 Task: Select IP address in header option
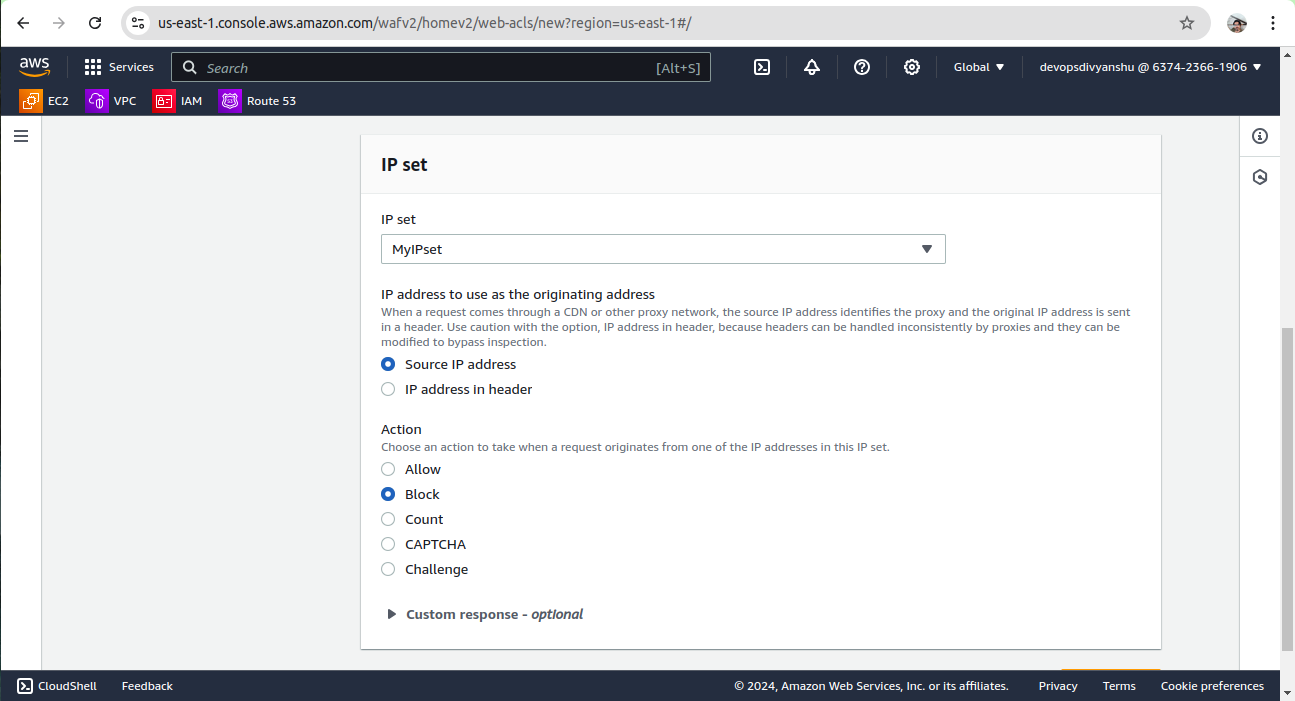[388, 389]
